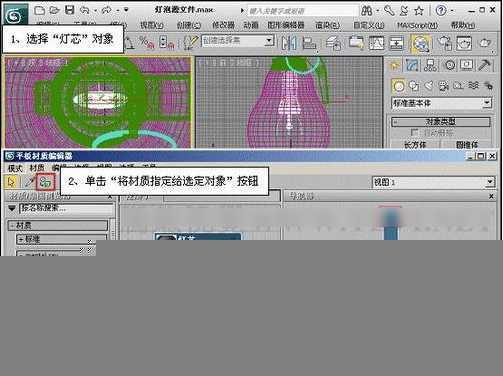Open the Schematic View icon
This screenshot has width=503, height=376.
tap(396, 43)
